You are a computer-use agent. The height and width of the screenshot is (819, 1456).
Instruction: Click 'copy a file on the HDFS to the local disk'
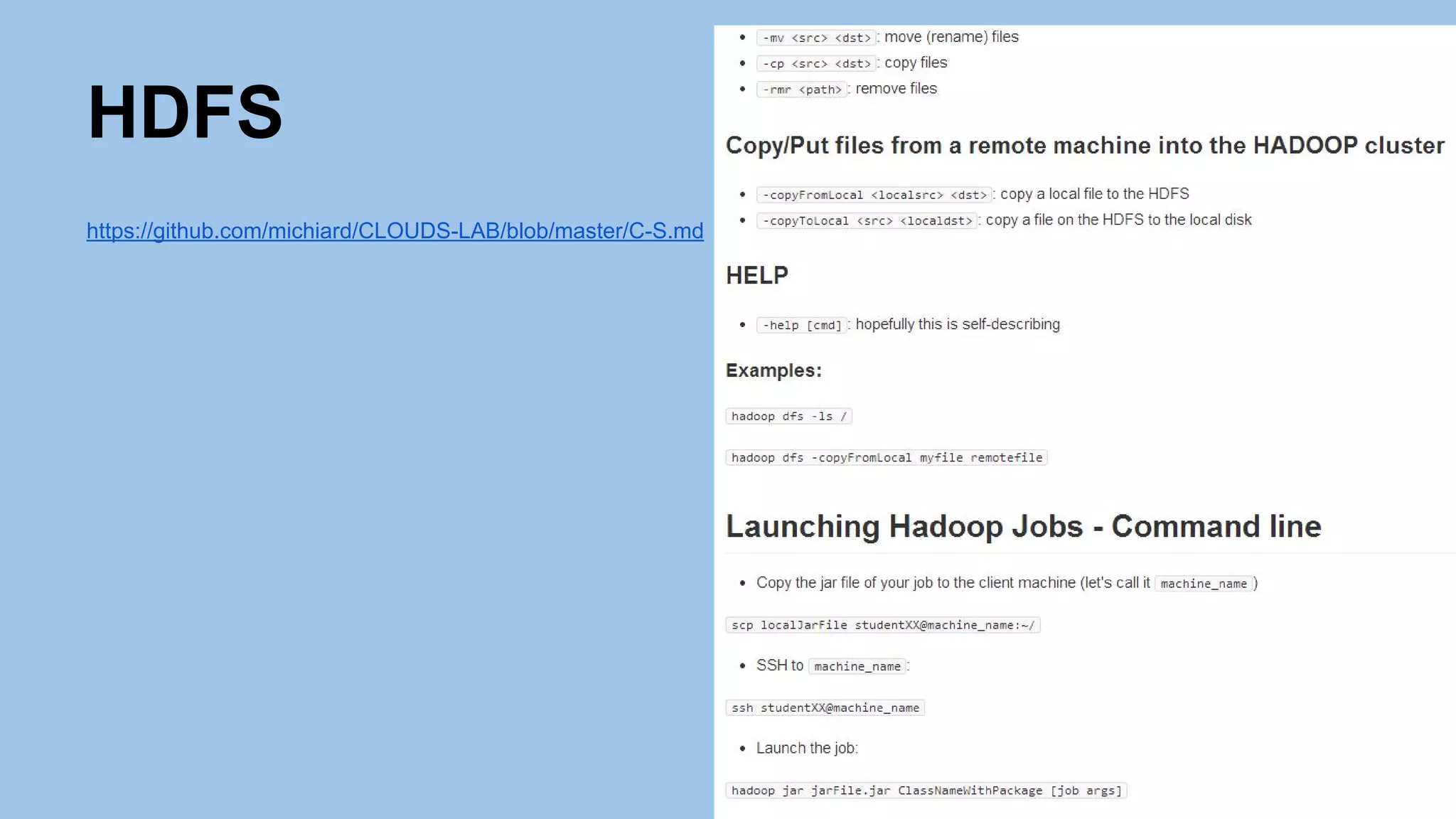click(x=1118, y=220)
